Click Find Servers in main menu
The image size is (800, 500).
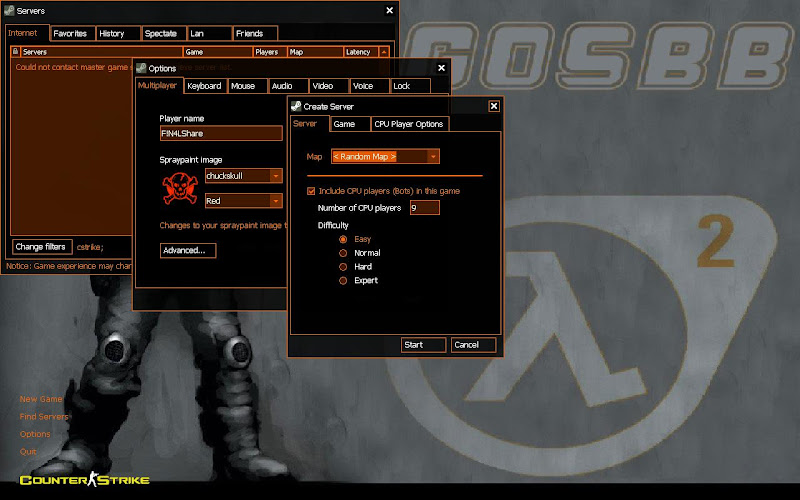pyautogui.click(x=44, y=417)
